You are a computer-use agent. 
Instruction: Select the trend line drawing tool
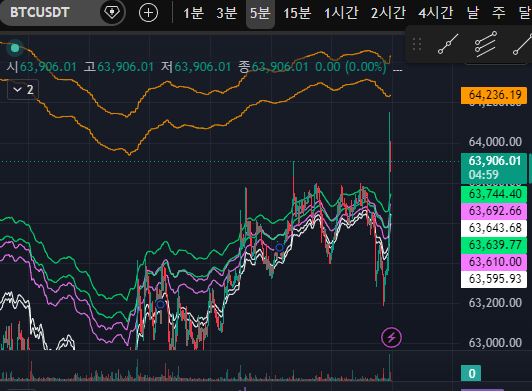tap(448, 44)
